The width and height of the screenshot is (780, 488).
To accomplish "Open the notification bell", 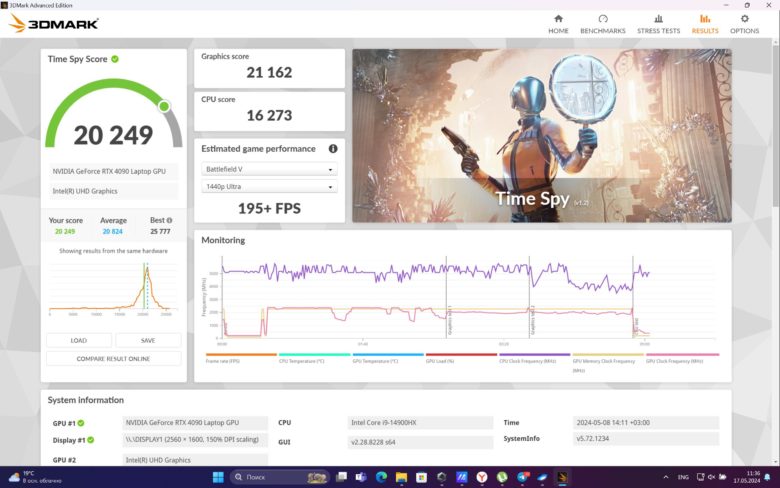I will pyautogui.click(x=768, y=478).
